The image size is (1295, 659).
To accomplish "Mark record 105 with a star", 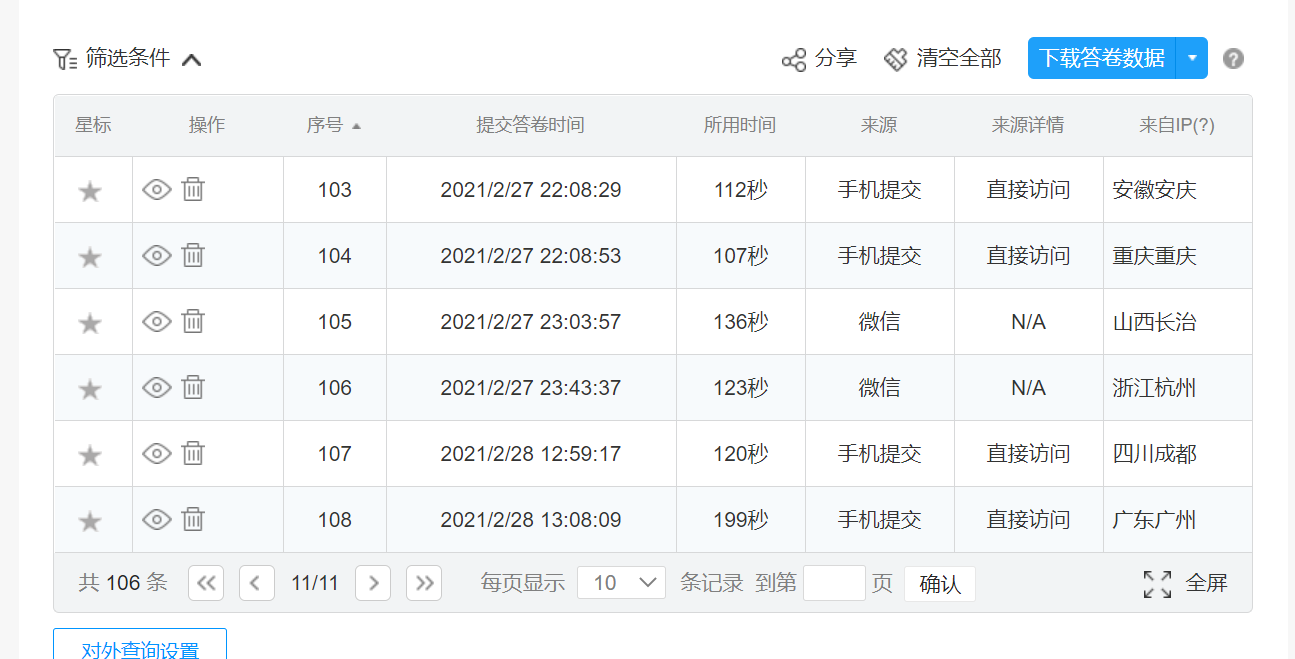I will 90,323.
